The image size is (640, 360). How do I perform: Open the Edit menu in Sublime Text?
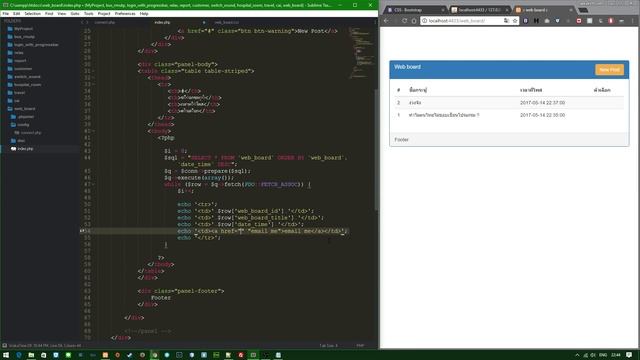pyautogui.click(x=17, y=13)
